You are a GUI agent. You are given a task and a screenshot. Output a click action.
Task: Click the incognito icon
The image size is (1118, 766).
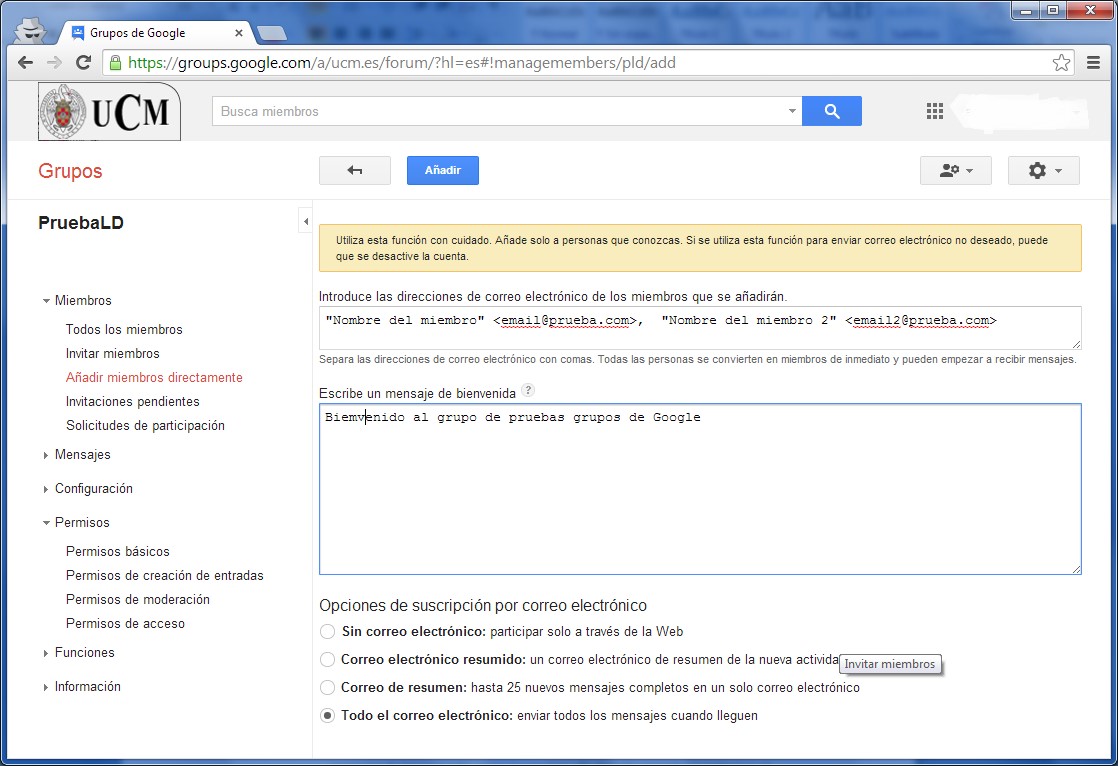[29, 30]
